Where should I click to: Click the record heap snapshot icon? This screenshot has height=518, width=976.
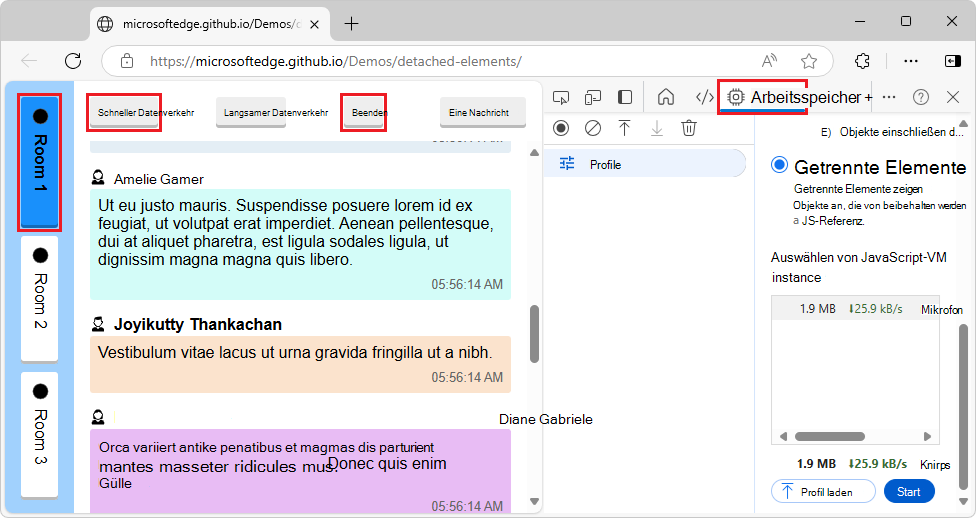click(x=561, y=128)
